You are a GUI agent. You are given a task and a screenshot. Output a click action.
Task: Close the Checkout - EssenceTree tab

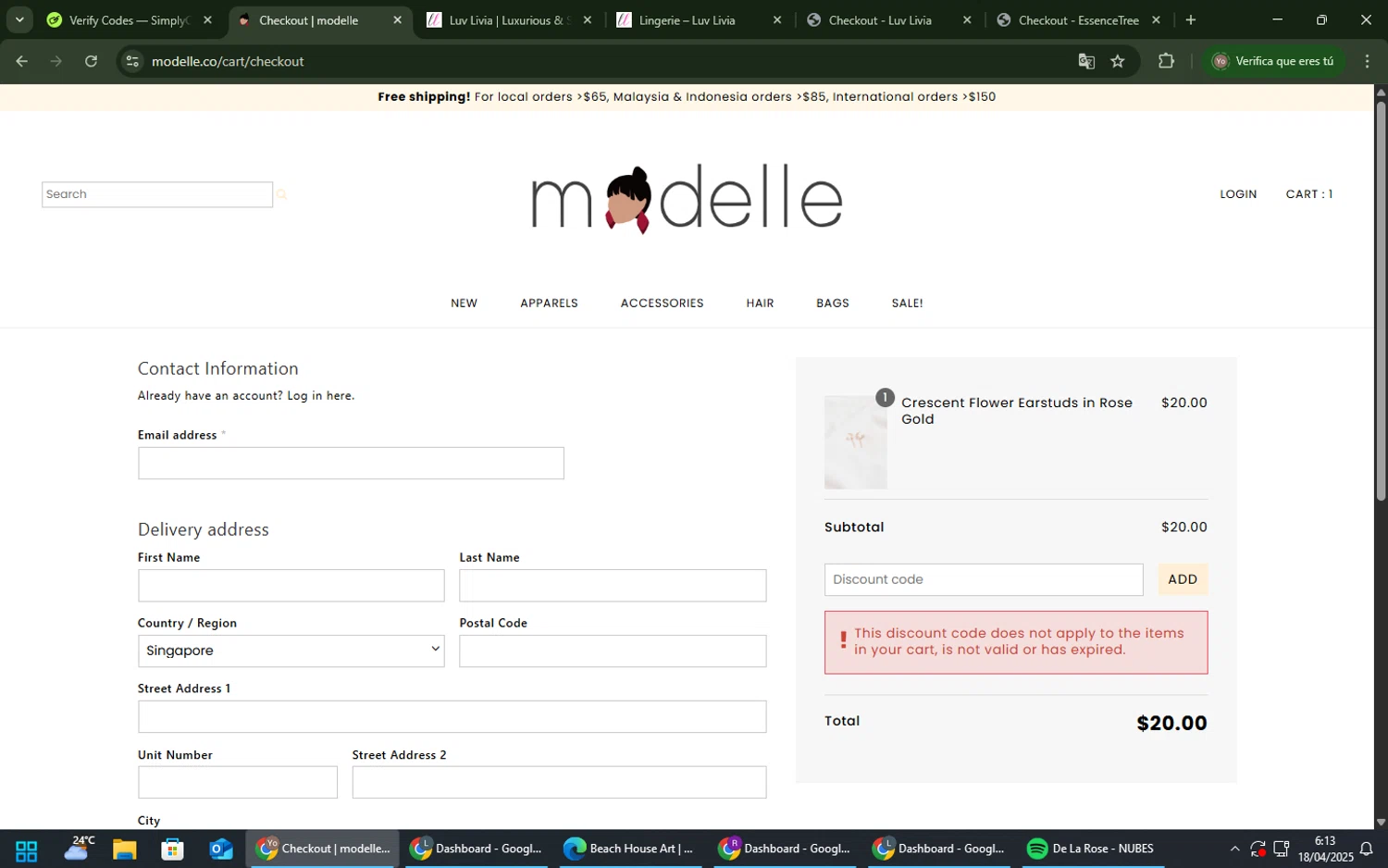click(x=1156, y=19)
